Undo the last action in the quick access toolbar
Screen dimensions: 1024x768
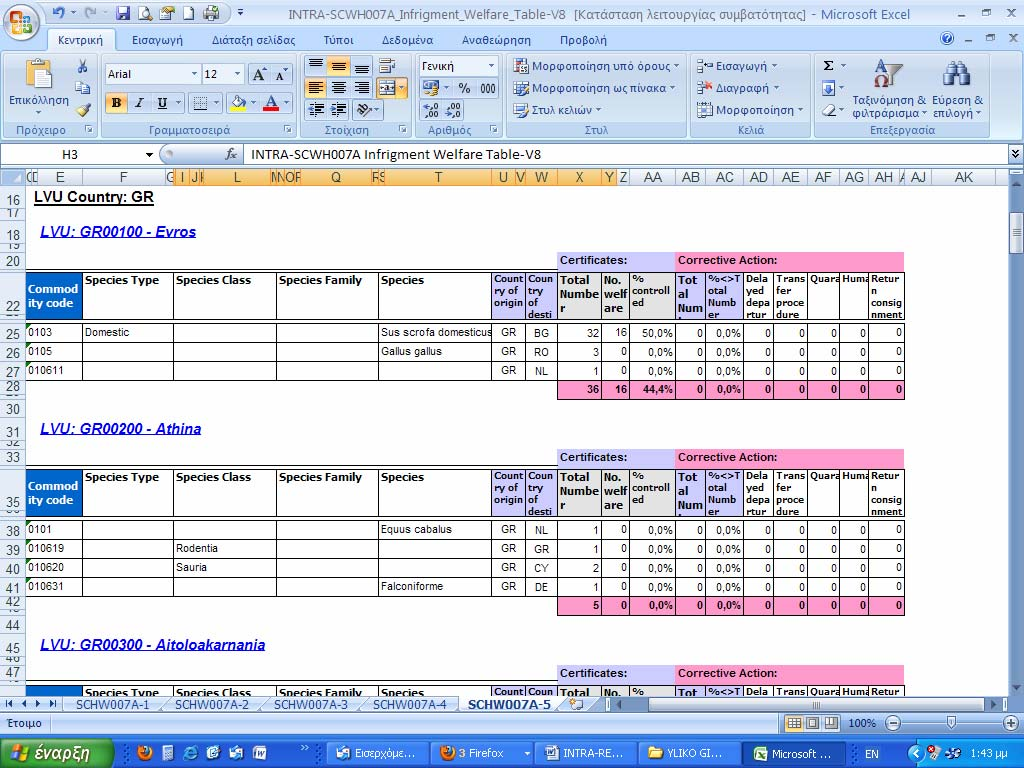[59, 12]
